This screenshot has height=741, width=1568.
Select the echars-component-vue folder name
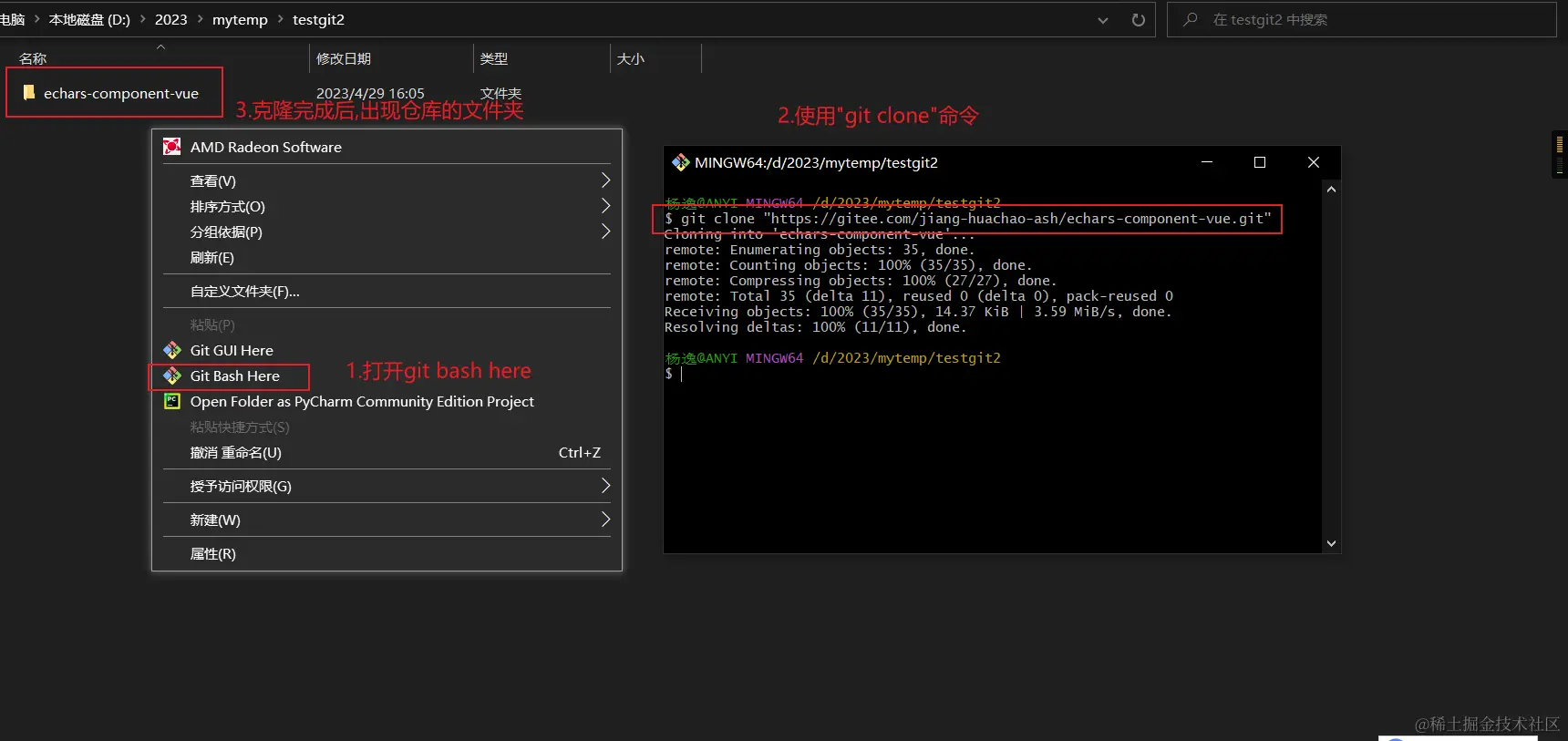coord(121,93)
